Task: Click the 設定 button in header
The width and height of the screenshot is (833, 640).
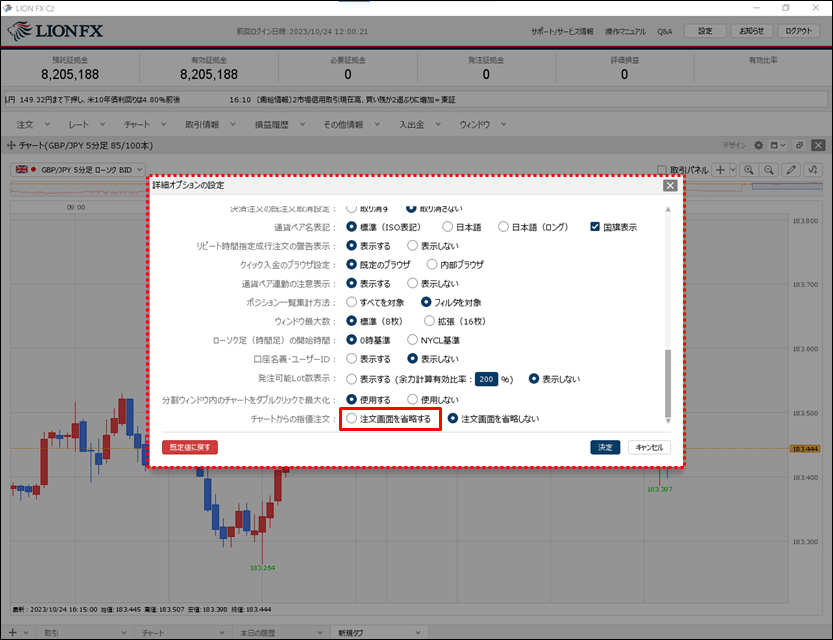Action: 705,31
